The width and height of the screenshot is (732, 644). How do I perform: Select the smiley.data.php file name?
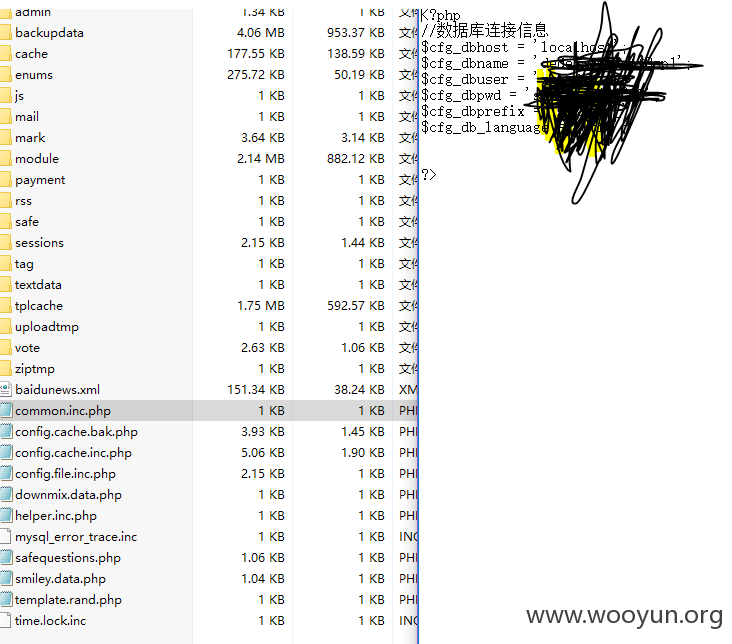(x=60, y=579)
